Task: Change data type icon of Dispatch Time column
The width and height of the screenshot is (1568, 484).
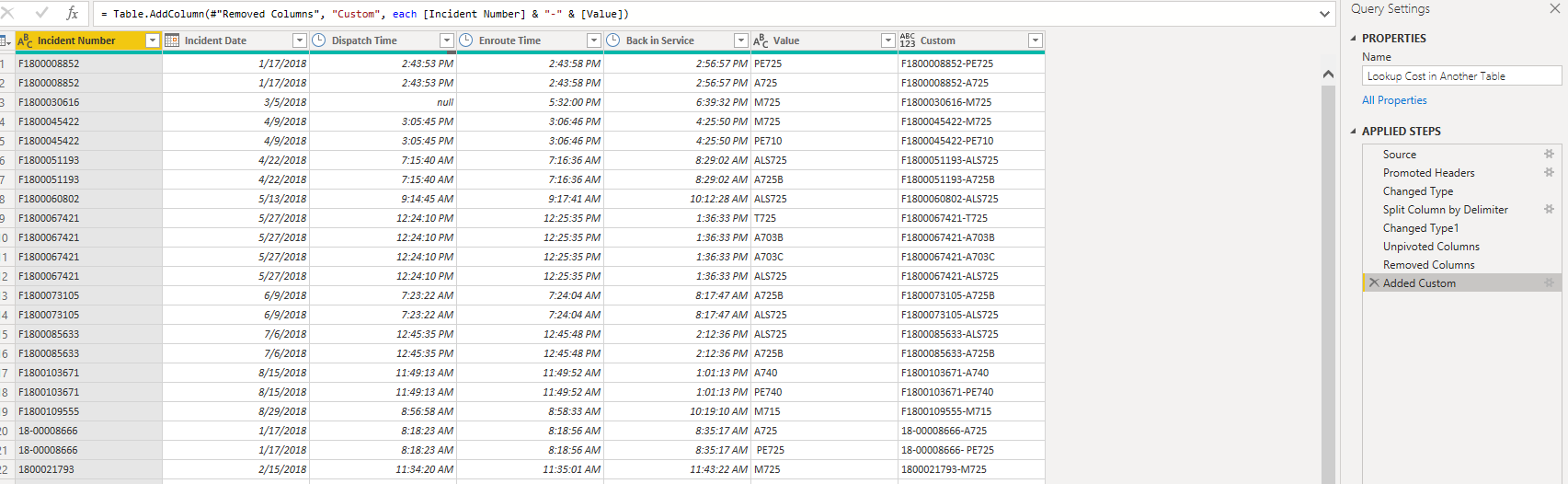Action: (319, 40)
